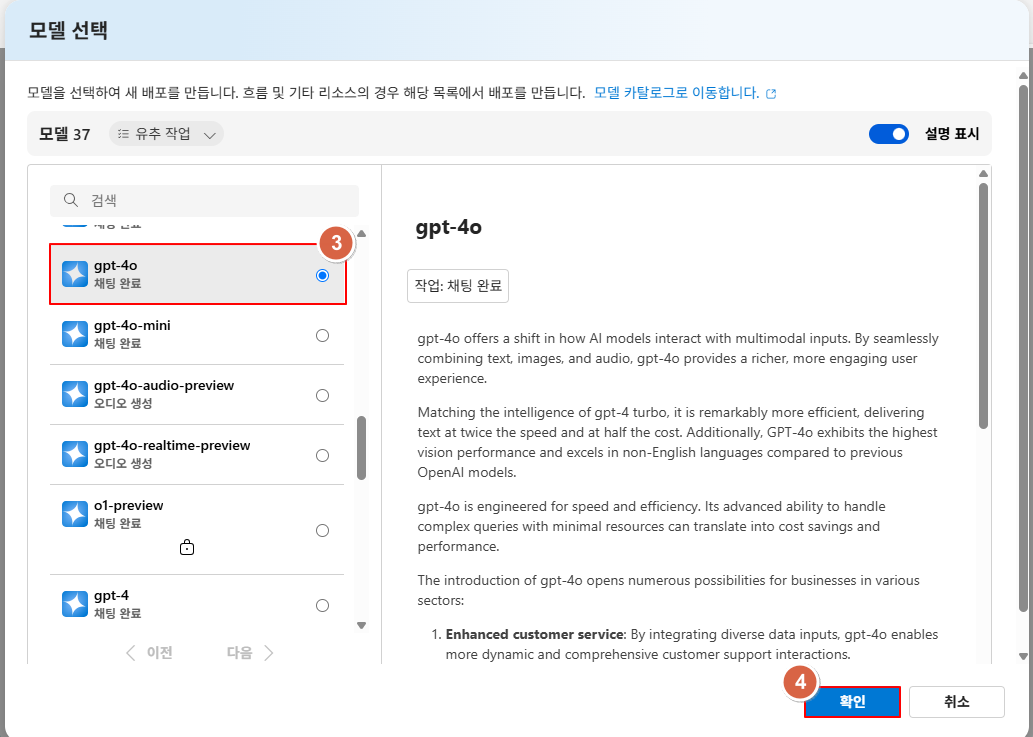Click the 모델 선택 dialog title
Viewport: 1033px width, 737px height.
click(69, 30)
